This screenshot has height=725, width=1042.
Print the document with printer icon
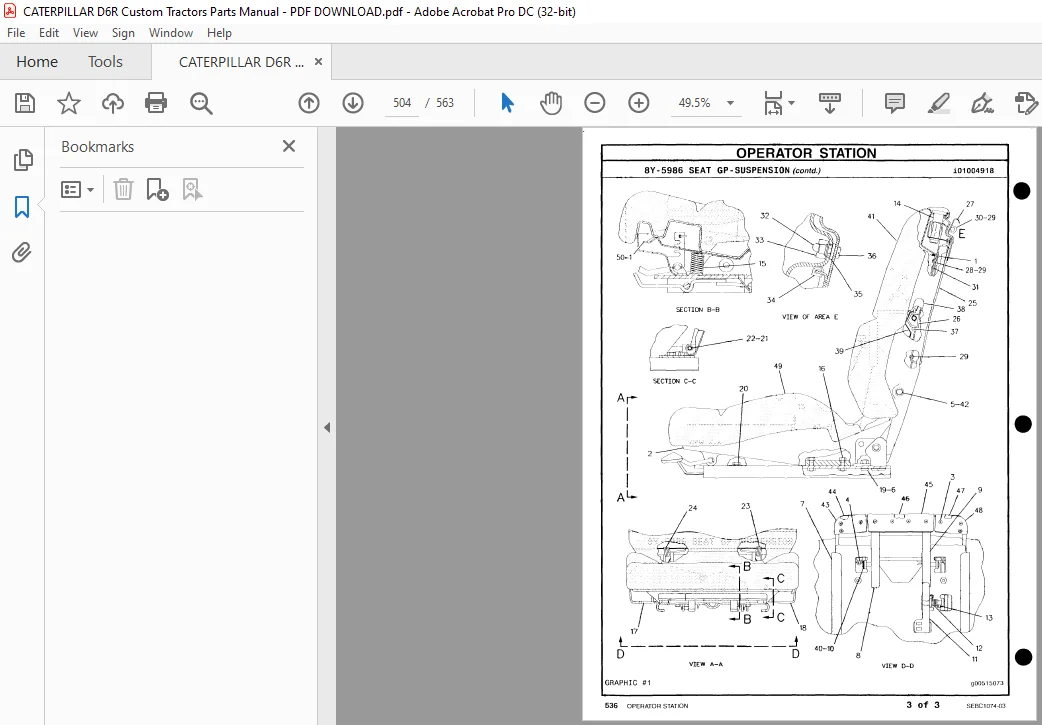click(156, 103)
